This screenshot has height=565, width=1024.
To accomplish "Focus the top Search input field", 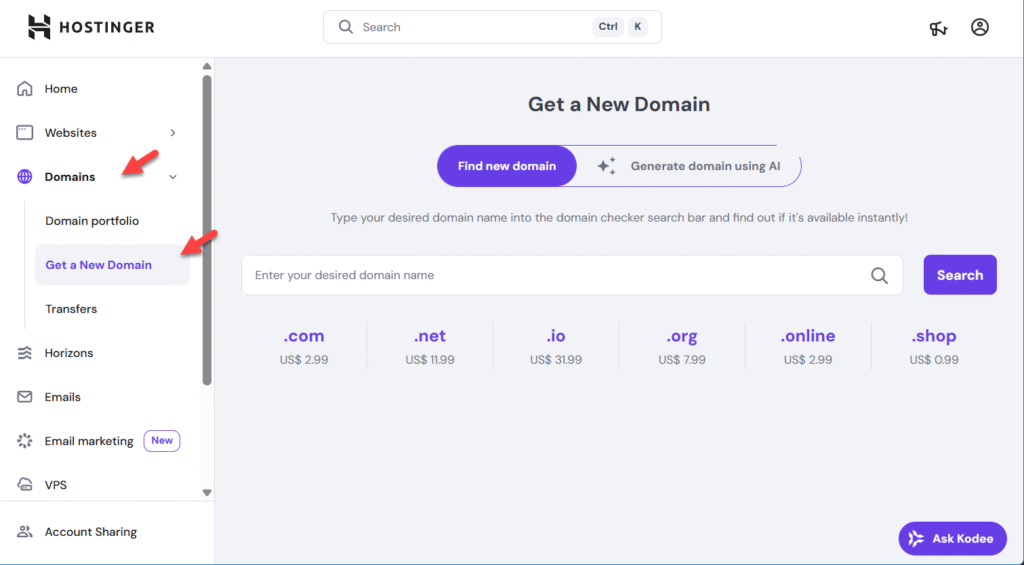I will pyautogui.click(x=492, y=27).
